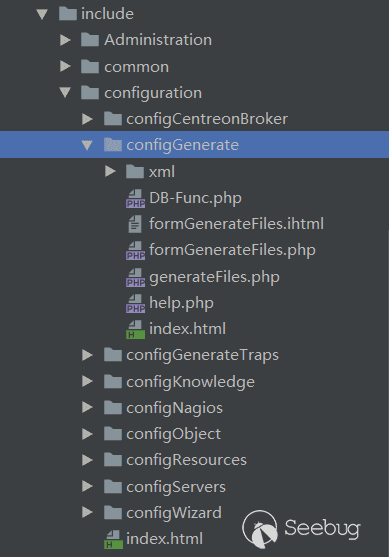Expand the configWizard folder arrow

[87, 512]
